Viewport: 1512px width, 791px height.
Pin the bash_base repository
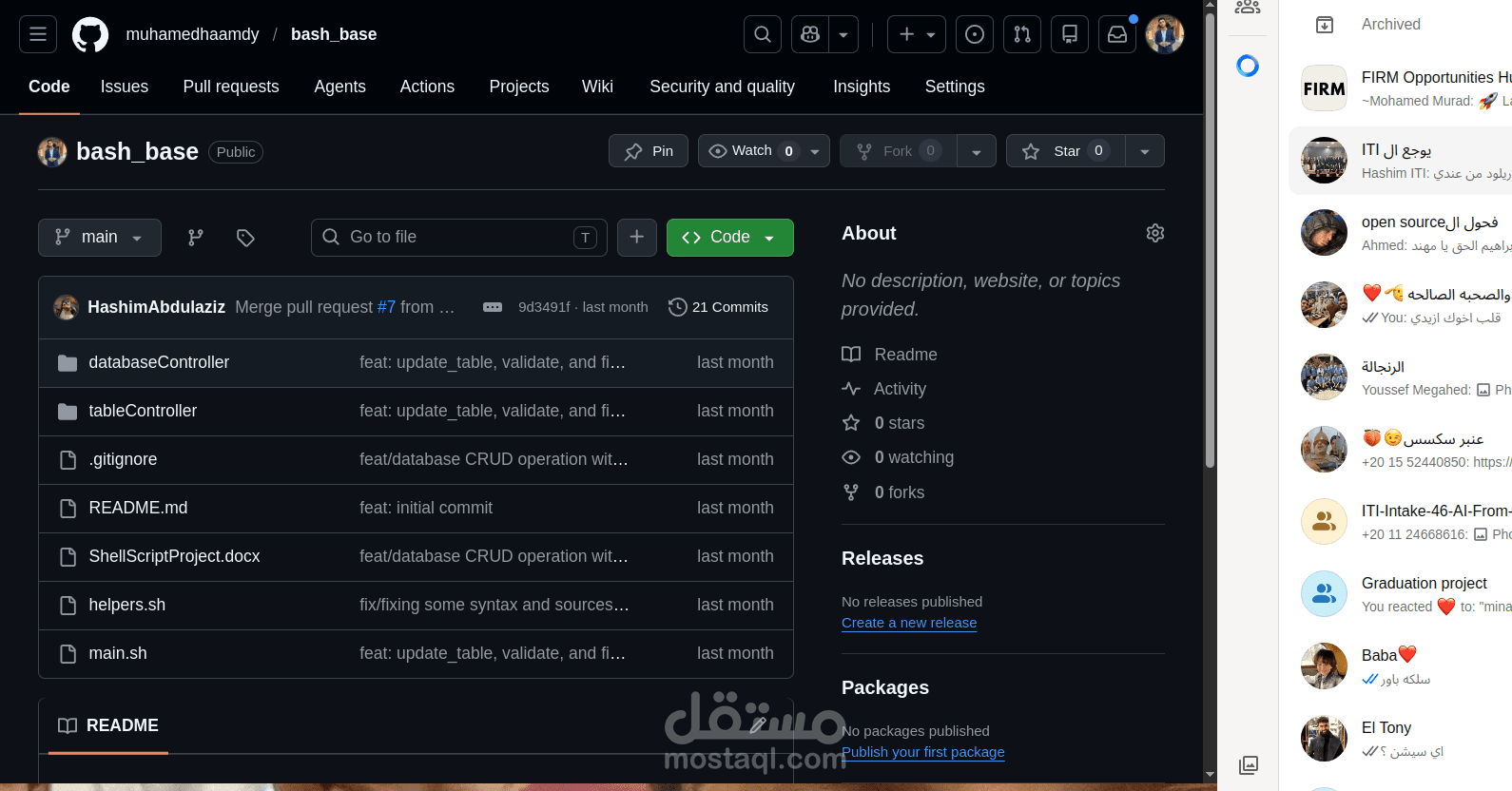coord(649,151)
